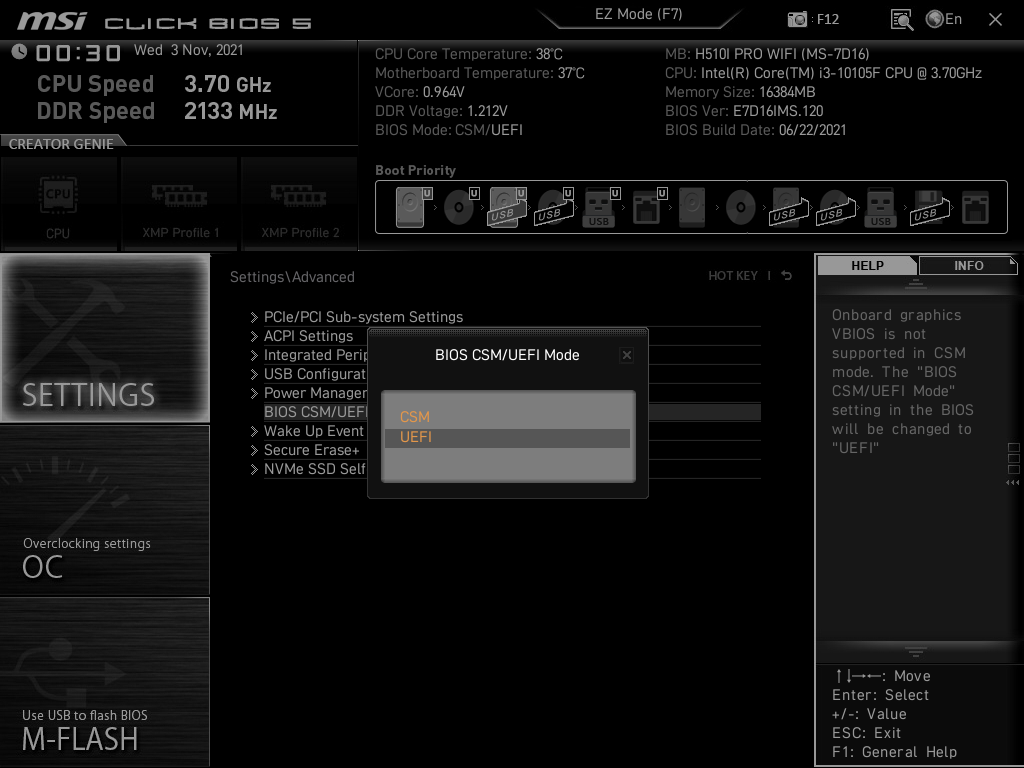Expand the Secure Erase+ entry
The height and width of the screenshot is (768, 1024).
tap(311, 450)
